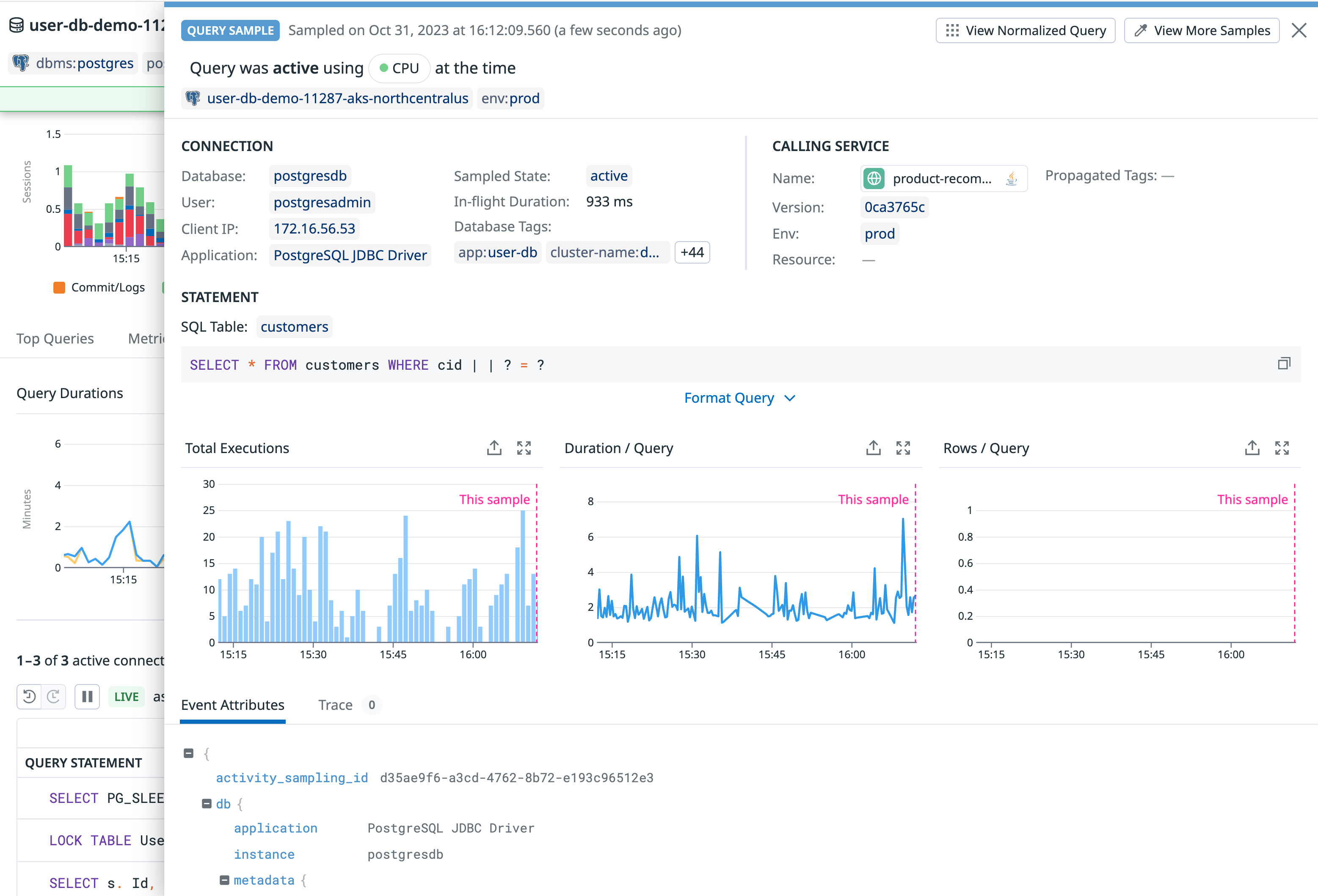Copy the SQL statement with copy icon
This screenshot has width=1318, height=896.
tap(1284, 363)
